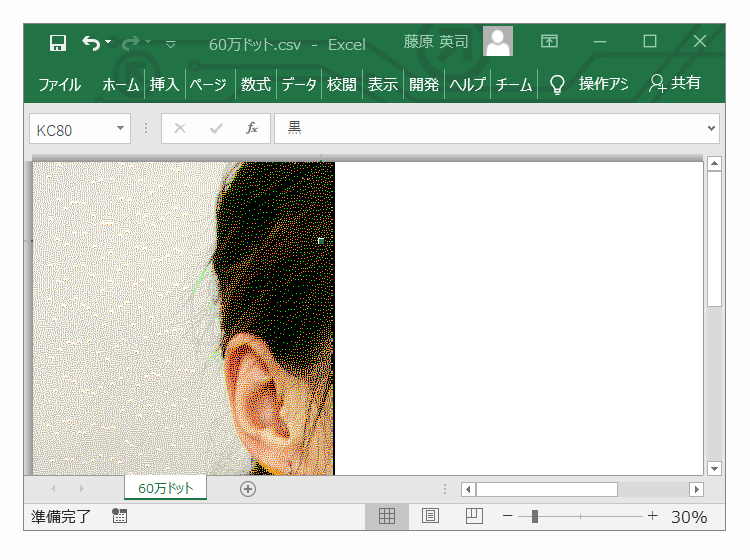750x560 pixels.
Task: Click the macro recording status icon
Action: pos(120,516)
